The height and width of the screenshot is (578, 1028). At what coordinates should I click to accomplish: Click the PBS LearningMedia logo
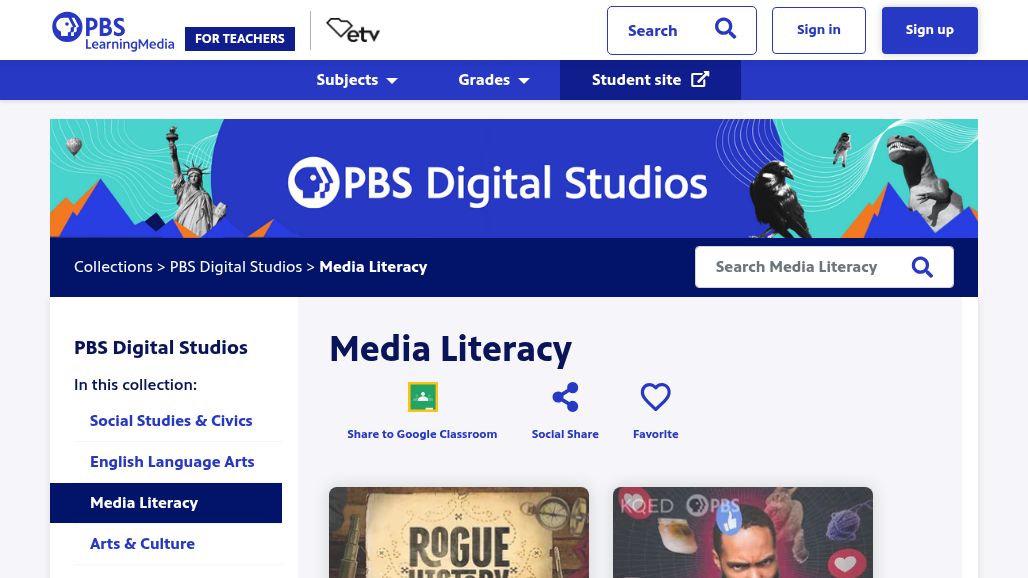(x=113, y=31)
